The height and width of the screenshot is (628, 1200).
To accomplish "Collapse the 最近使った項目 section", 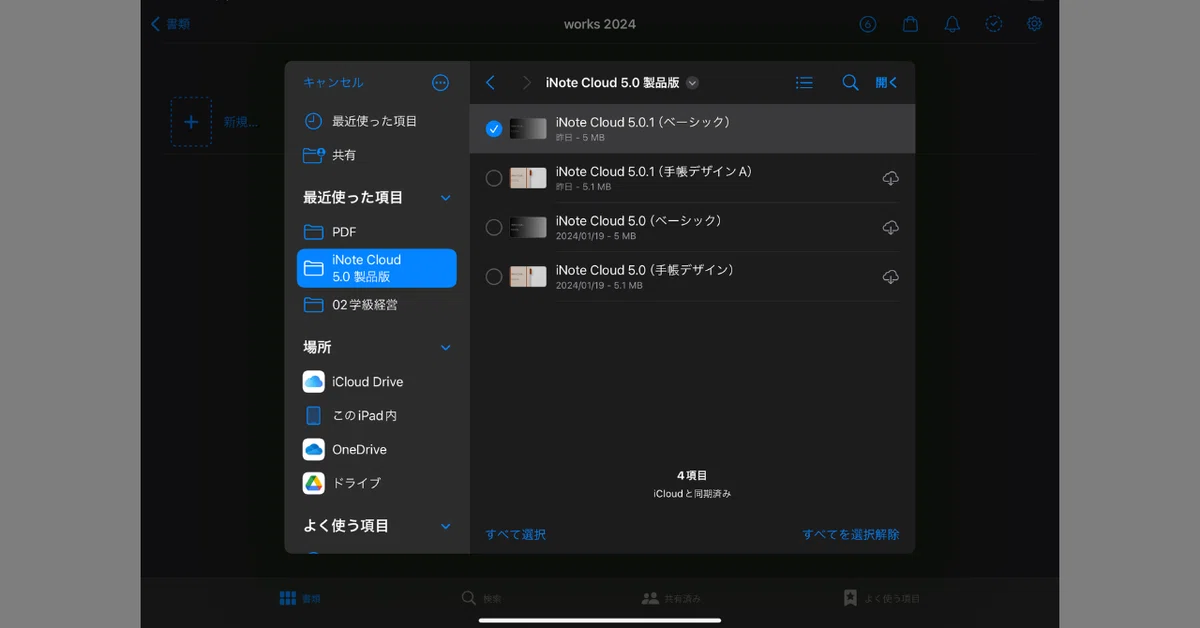I will 446,198.
